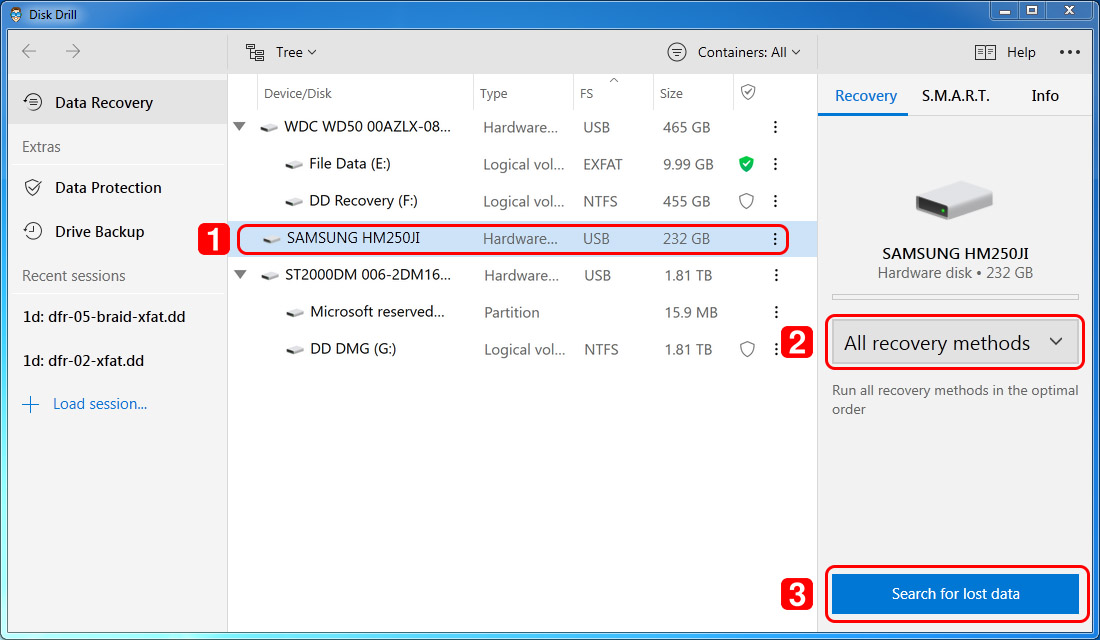1100x640 pixels.
Task: Go forward with the right arrow
Action: 73,51
